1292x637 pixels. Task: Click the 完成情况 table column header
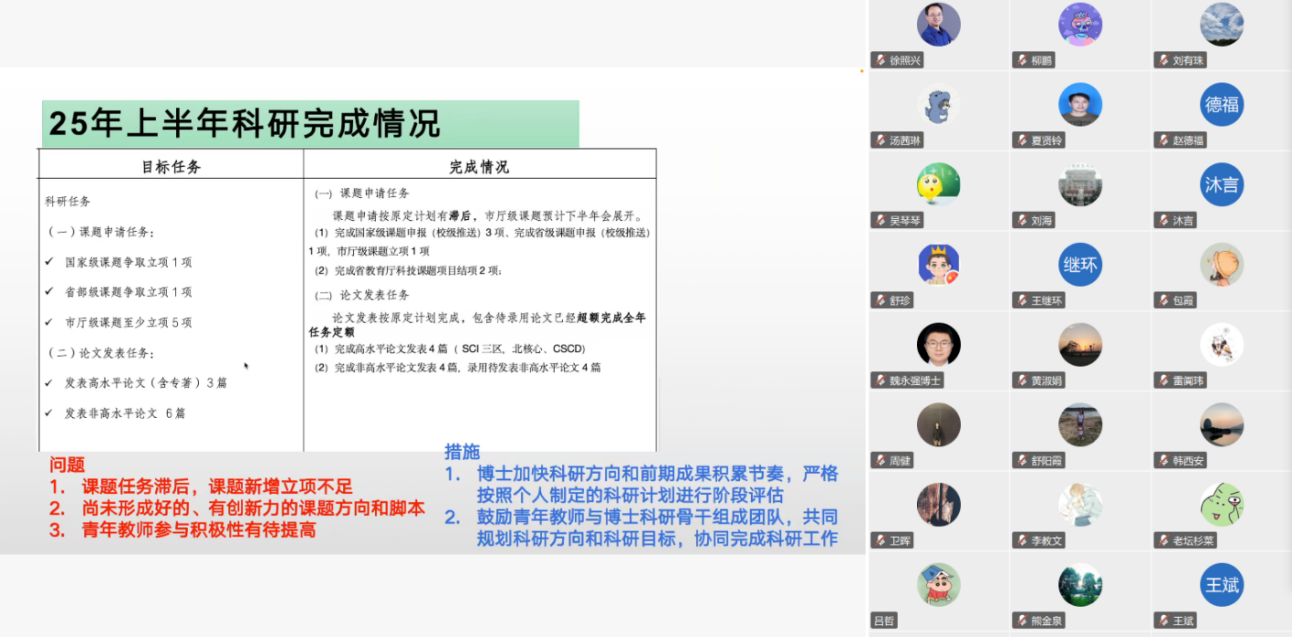479,166
